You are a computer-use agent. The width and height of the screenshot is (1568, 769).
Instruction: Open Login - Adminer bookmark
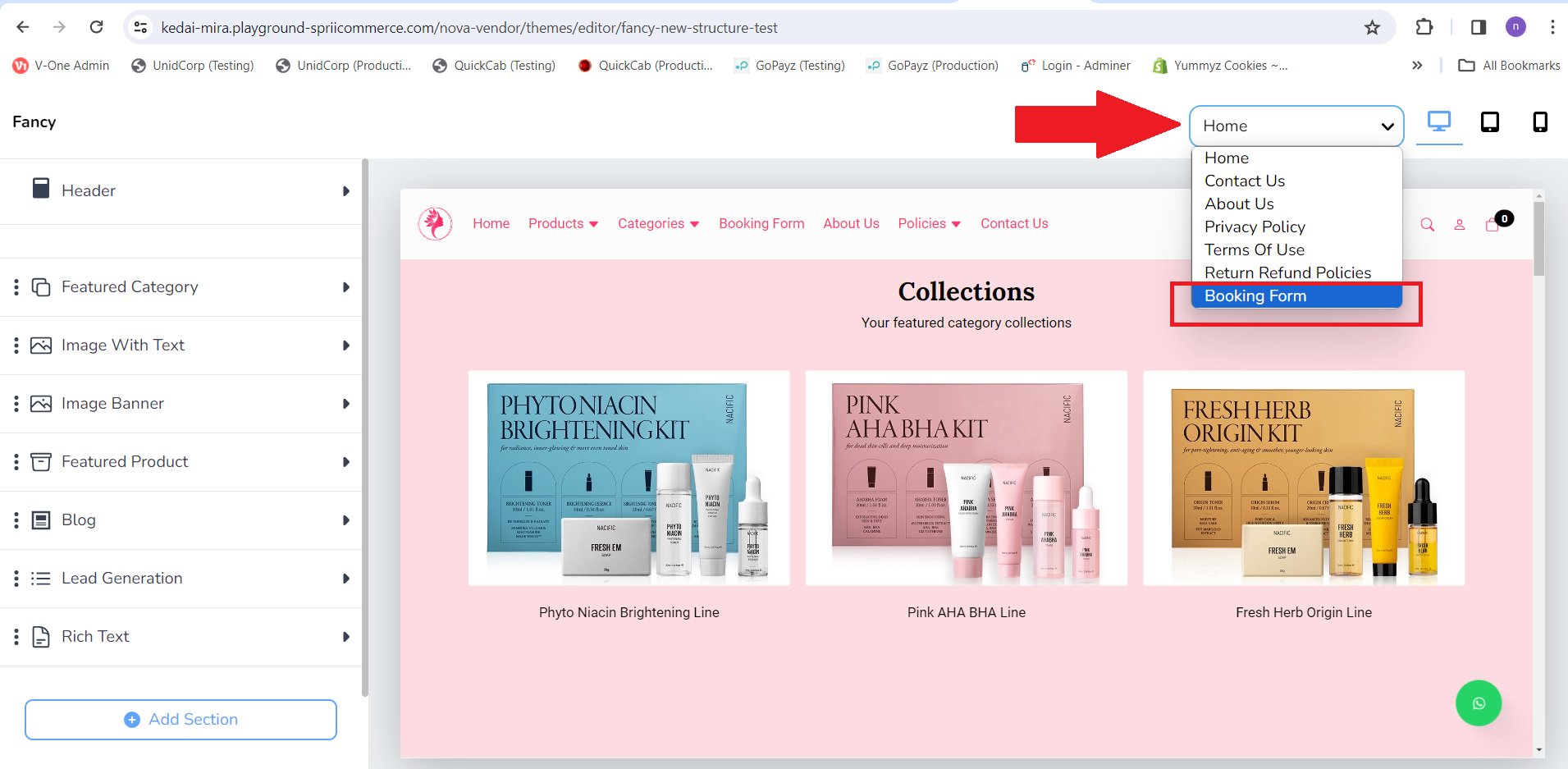[1076, 66]
